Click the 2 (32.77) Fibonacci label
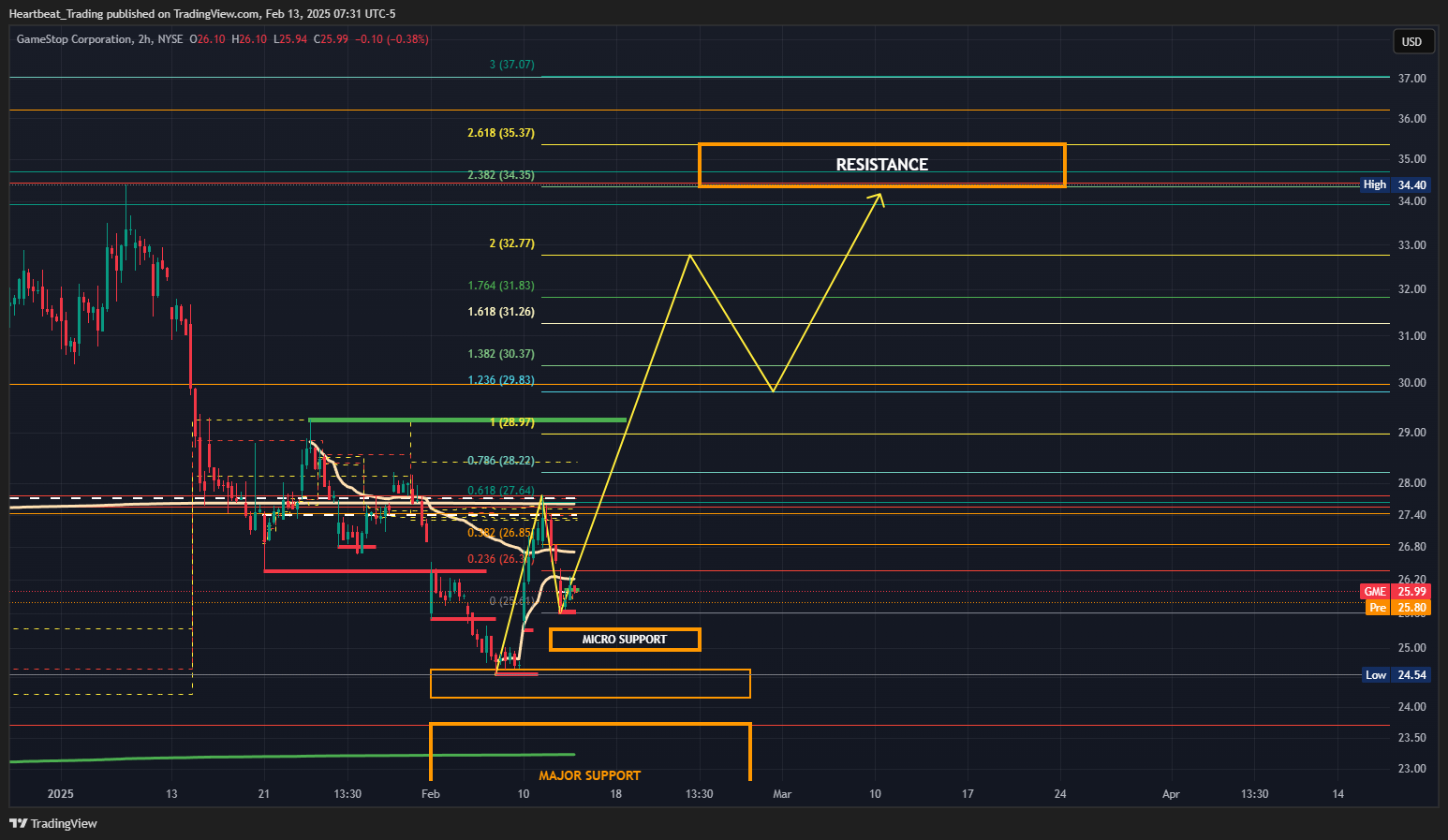The width and height of the screenshot is (1448, 840). (511, 243)
